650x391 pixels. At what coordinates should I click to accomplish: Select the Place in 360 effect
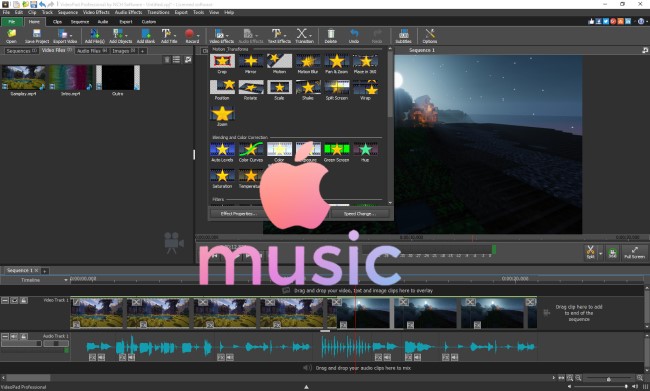(x=365, y=63)
